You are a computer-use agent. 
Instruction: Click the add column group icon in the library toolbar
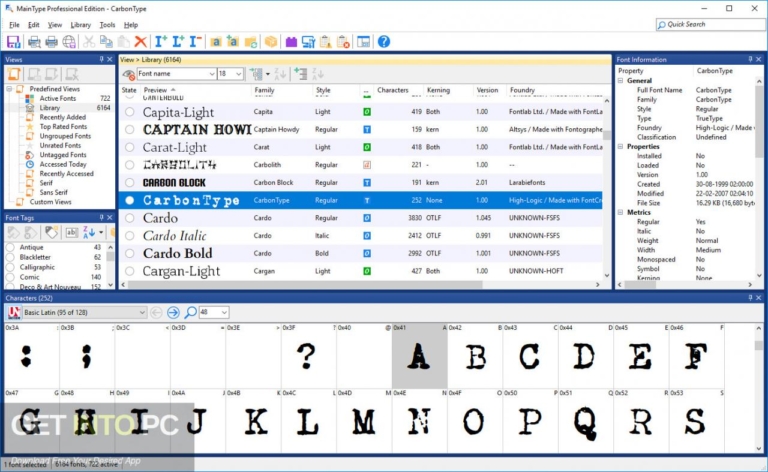300,74
